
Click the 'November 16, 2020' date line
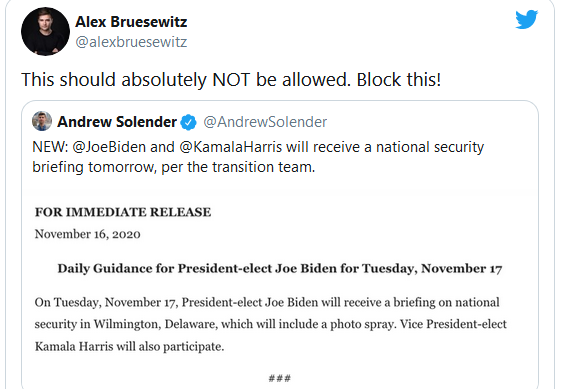tap(87, 234)
